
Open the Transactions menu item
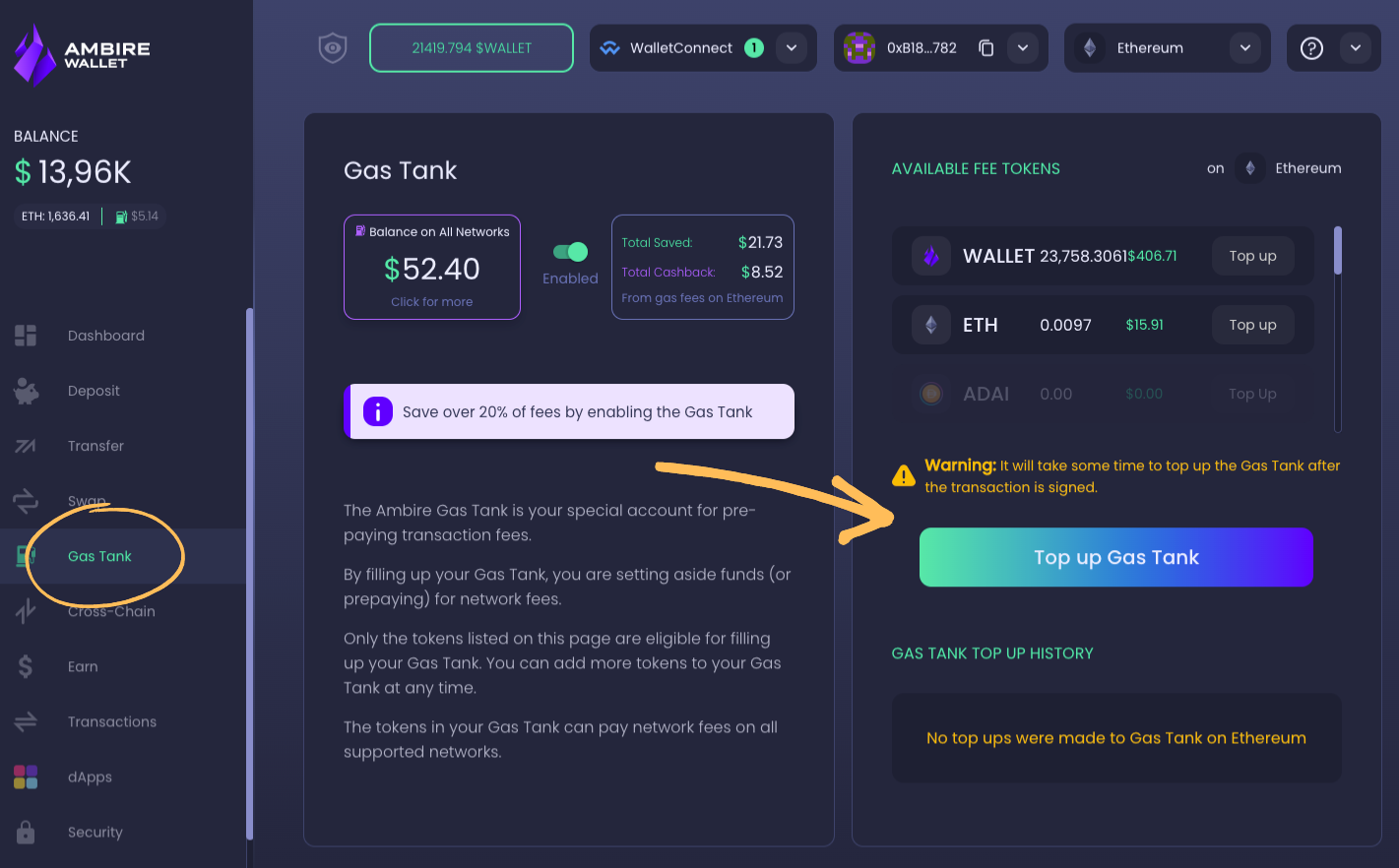(112, 721)
